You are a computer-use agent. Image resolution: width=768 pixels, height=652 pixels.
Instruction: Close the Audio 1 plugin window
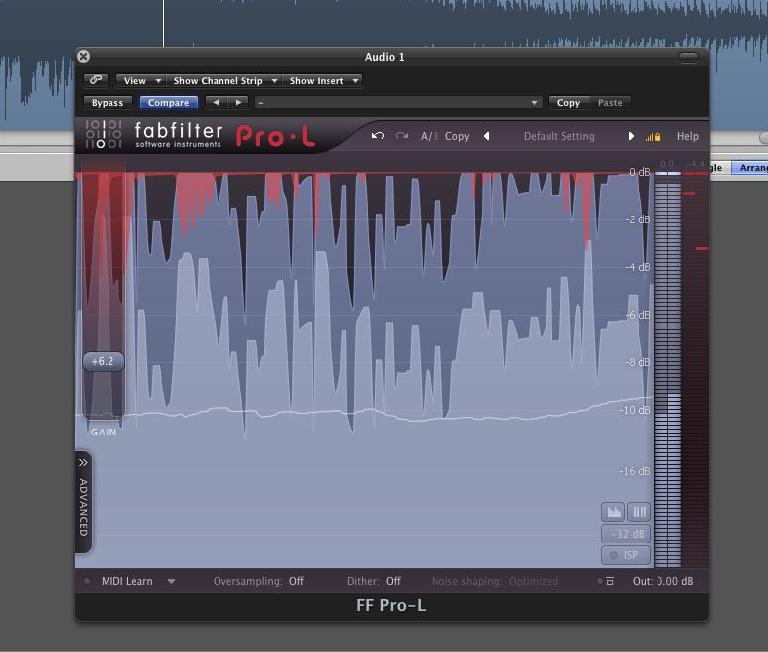[x=84, y=56]
